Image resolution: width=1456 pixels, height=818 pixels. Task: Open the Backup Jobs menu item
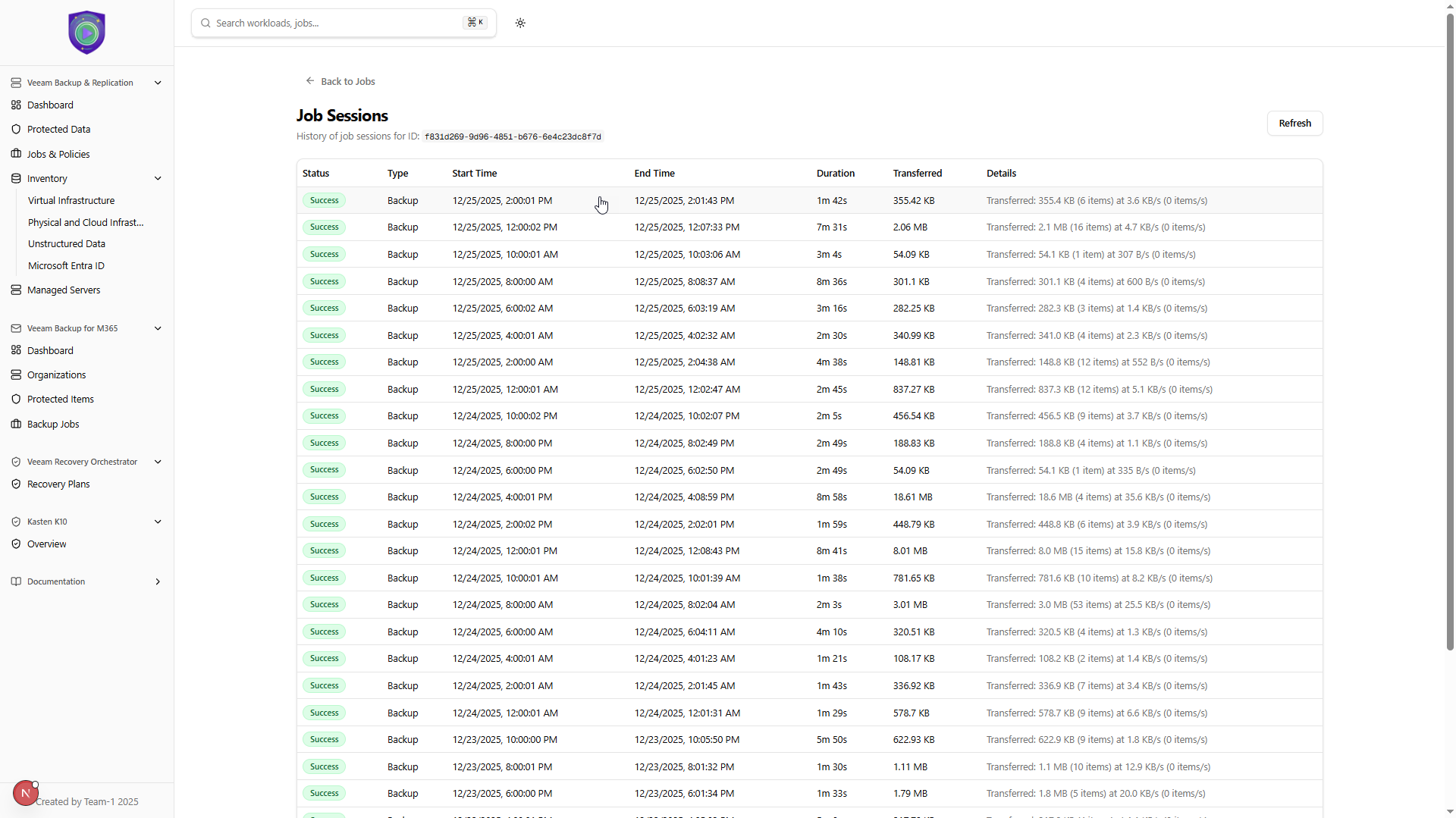click(x=53, y=425)
